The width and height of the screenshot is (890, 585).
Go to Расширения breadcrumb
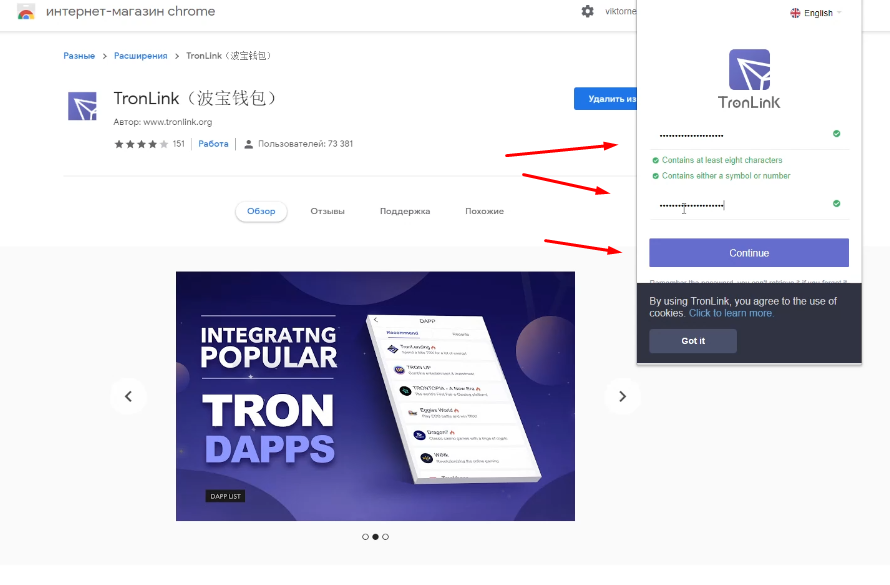141,56
